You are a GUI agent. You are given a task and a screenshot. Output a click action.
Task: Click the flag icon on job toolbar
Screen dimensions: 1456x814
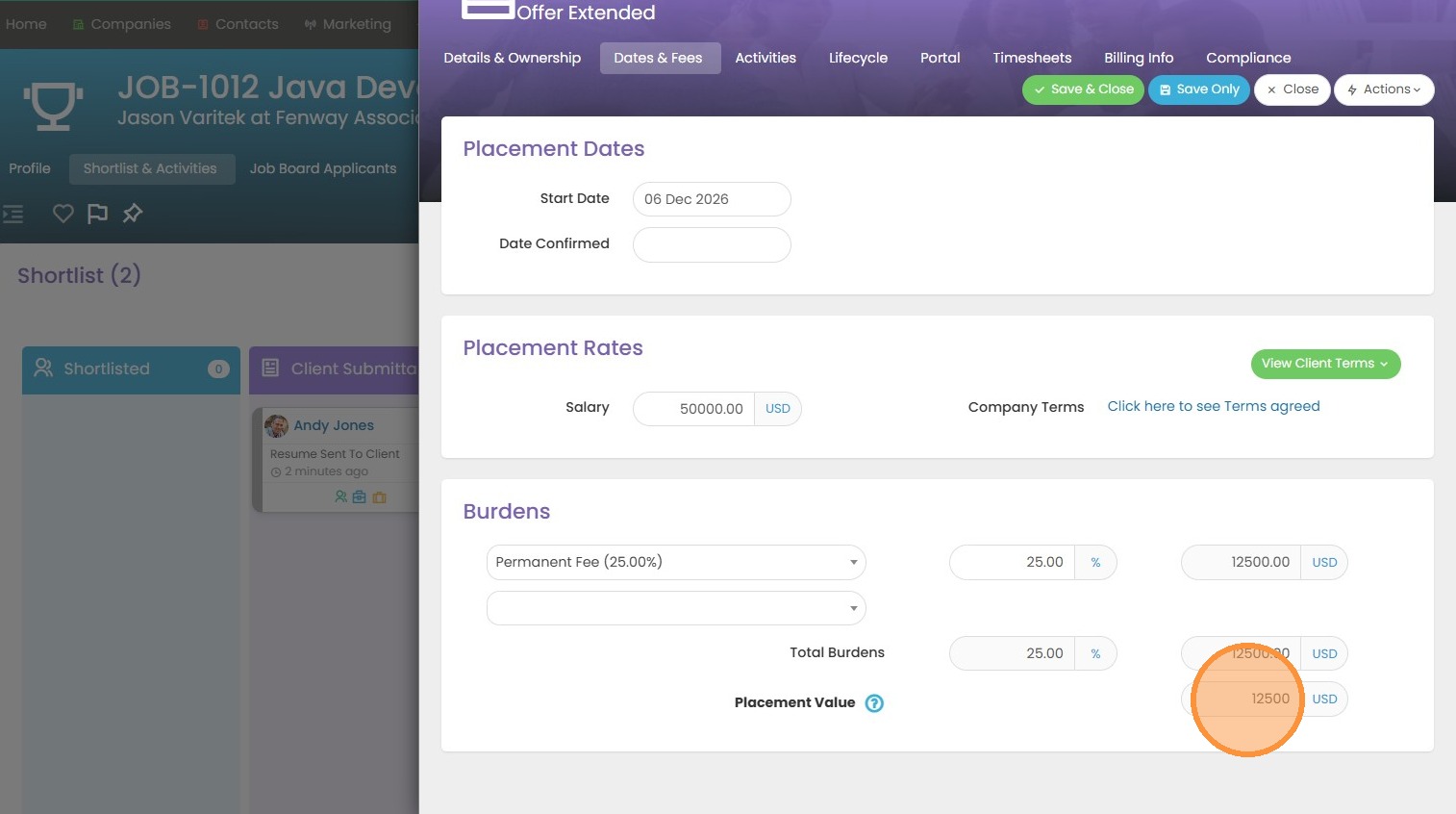pyautogui.click(x=97, y=214)
